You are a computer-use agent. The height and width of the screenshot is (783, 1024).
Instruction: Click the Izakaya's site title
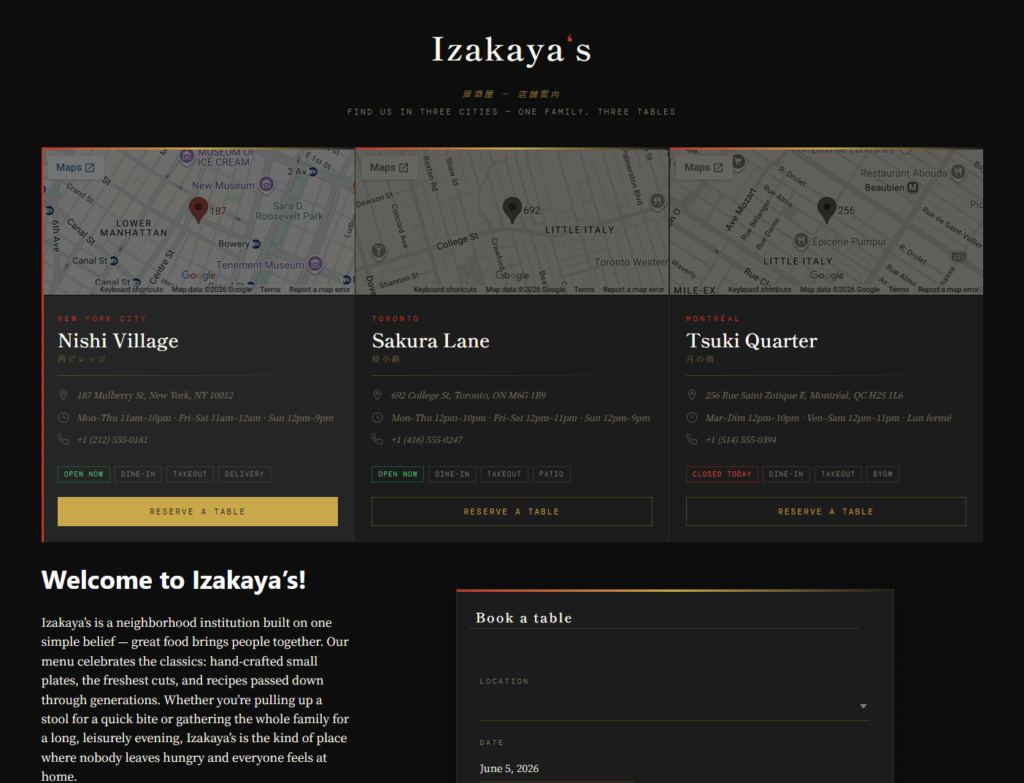511,50
